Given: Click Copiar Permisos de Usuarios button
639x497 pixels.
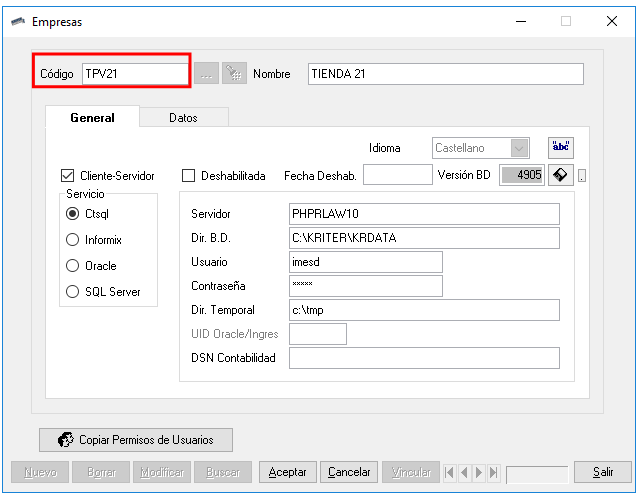Looking at the screenshot, I should point(135,440).
